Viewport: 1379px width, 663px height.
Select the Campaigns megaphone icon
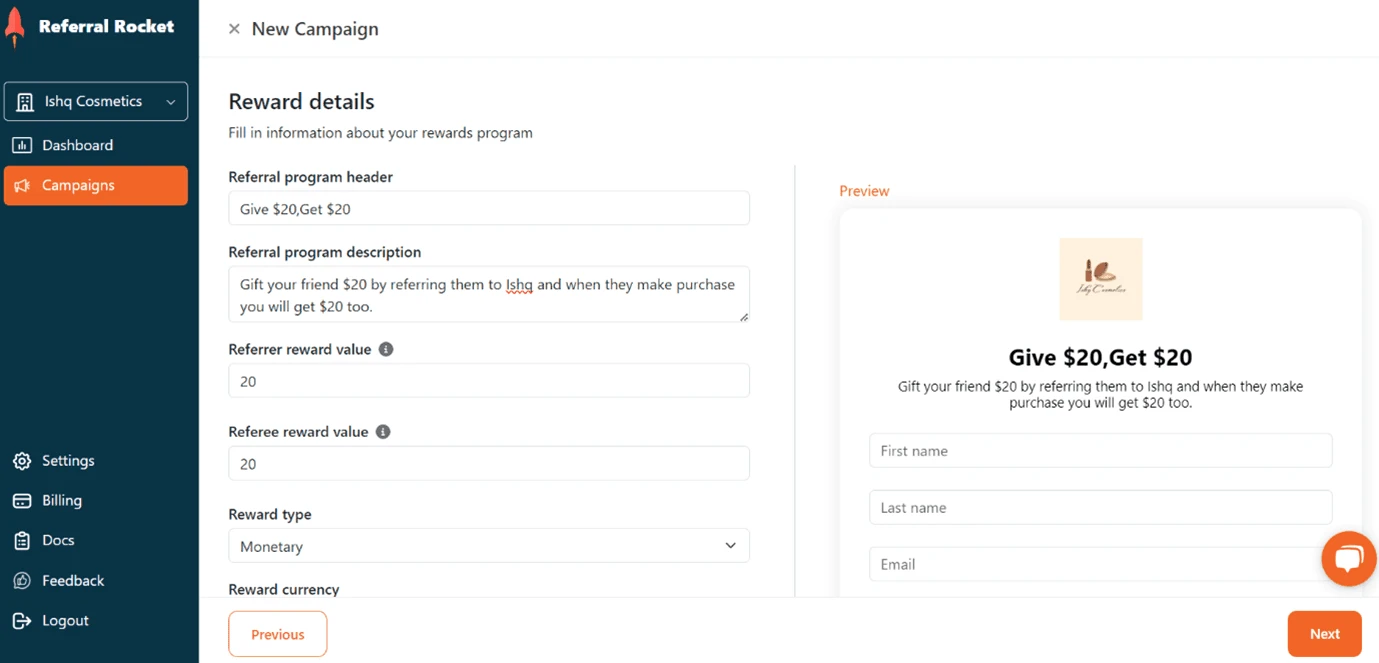(23, 185)
